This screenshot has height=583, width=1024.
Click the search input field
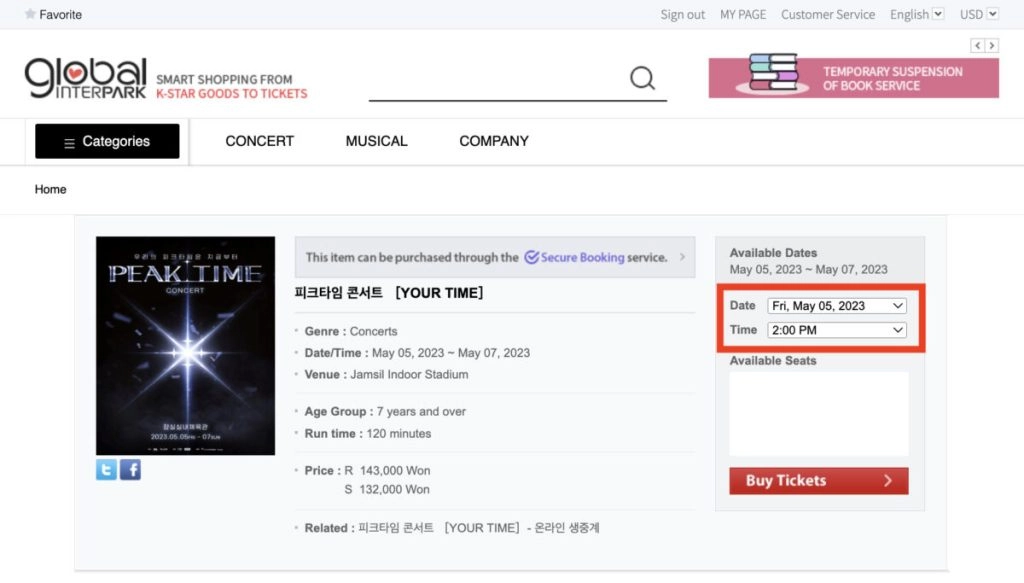click(495, 80)
